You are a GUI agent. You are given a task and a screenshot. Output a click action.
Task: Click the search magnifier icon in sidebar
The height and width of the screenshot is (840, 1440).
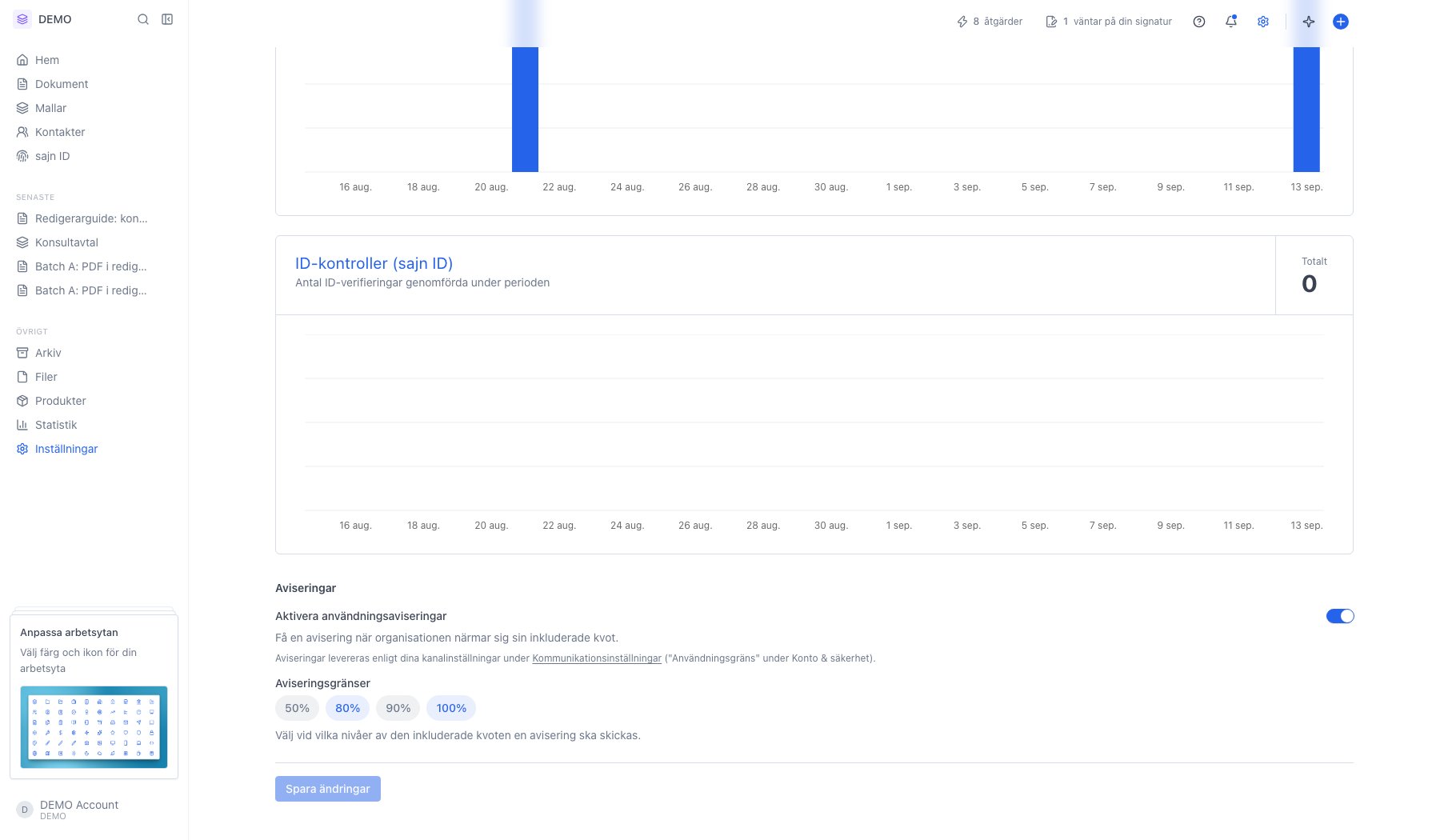tap(143, 19)
